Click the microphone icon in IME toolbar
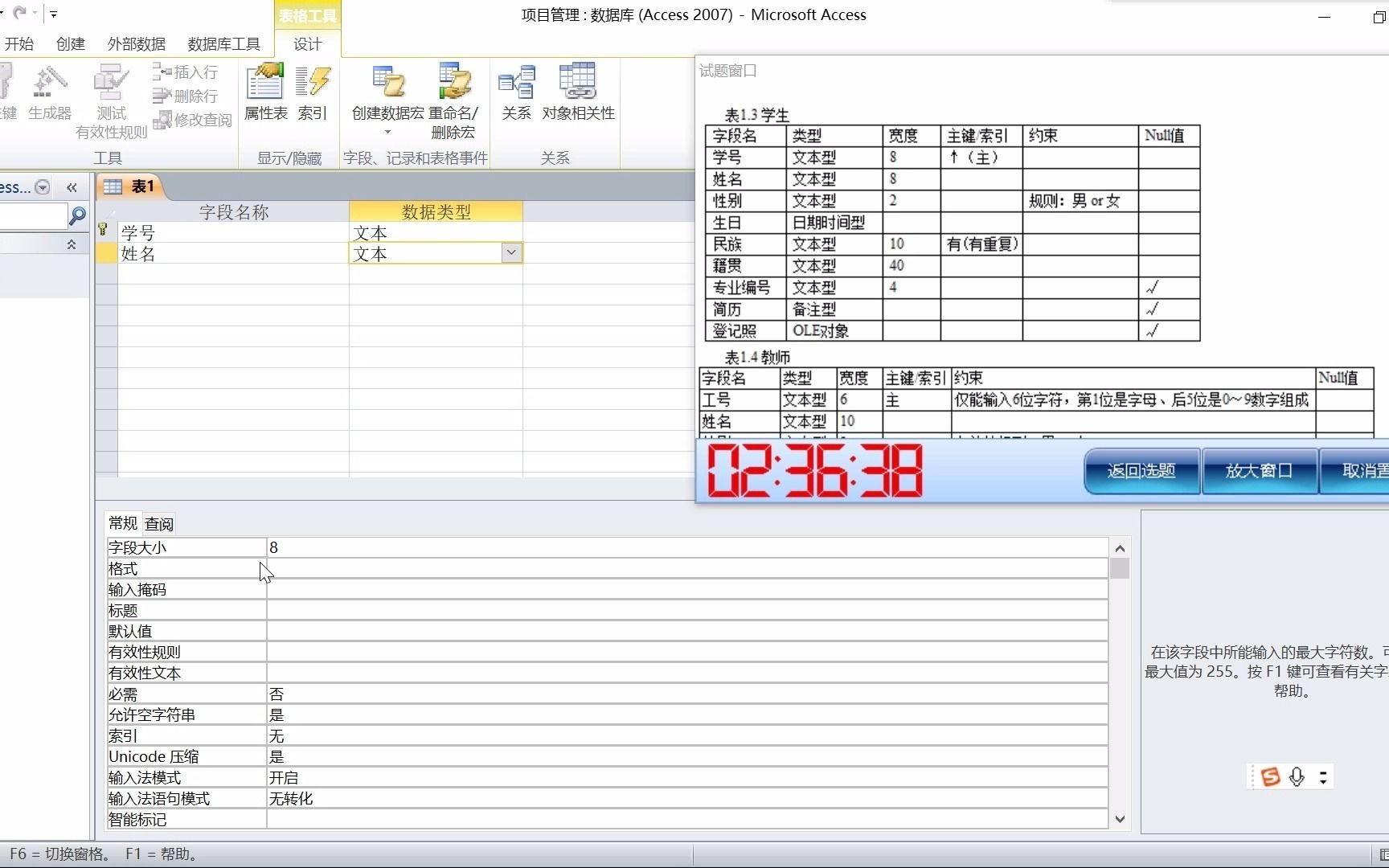This screenshot has width=1389, height=868. point(1297,776)
